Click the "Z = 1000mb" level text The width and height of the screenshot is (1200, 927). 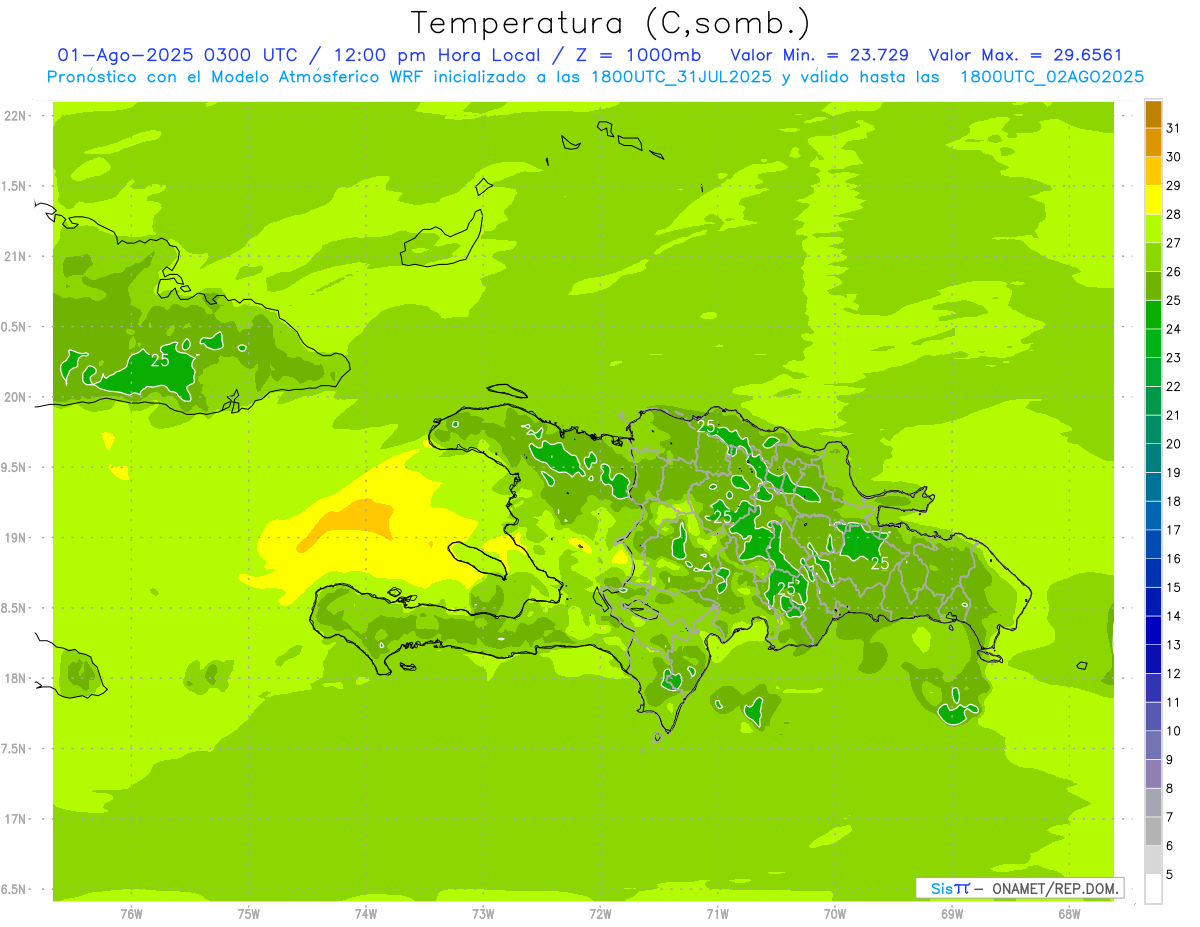click(640, 55)
